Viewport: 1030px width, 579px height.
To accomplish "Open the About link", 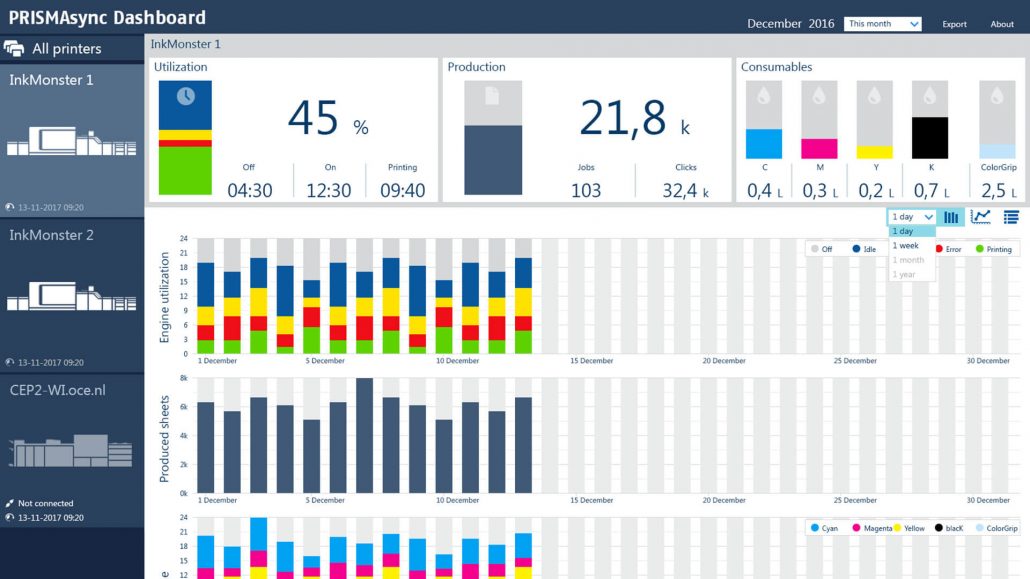I will [1002, 23].
